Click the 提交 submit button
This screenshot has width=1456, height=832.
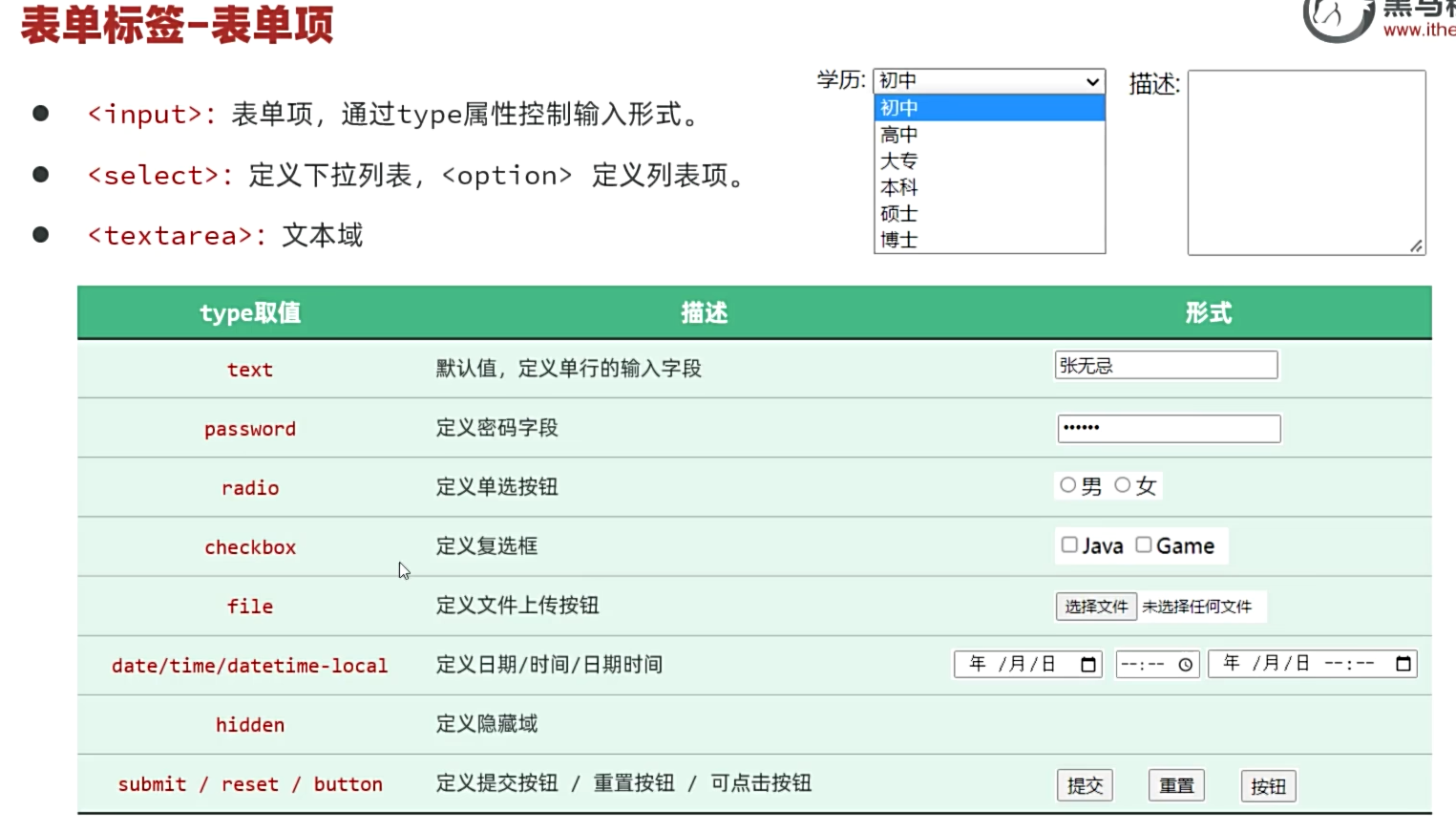pos(1085,784)
